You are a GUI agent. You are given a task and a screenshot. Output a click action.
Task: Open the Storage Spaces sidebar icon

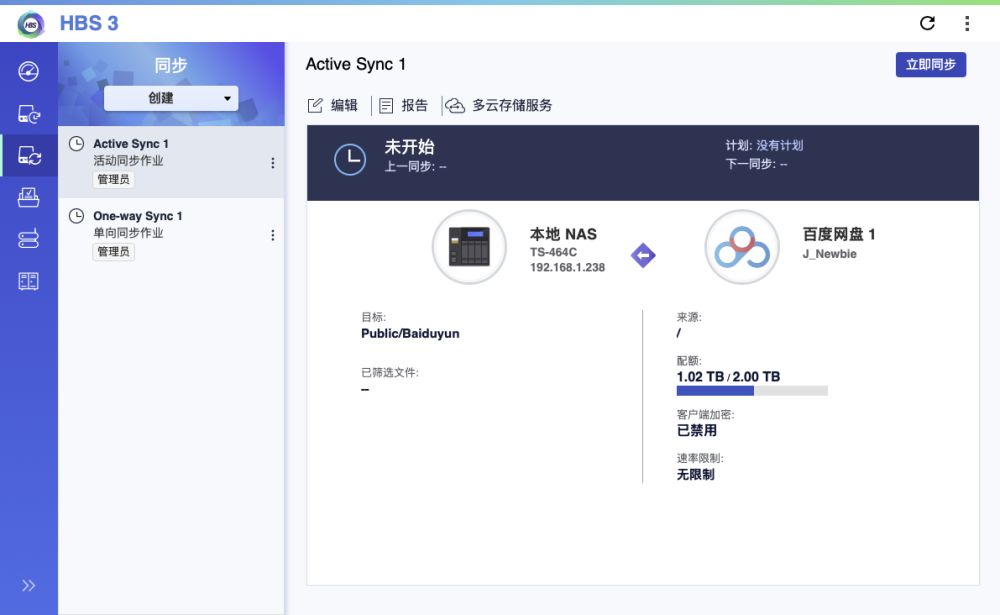pyautogui.click(x=28, y=239)
